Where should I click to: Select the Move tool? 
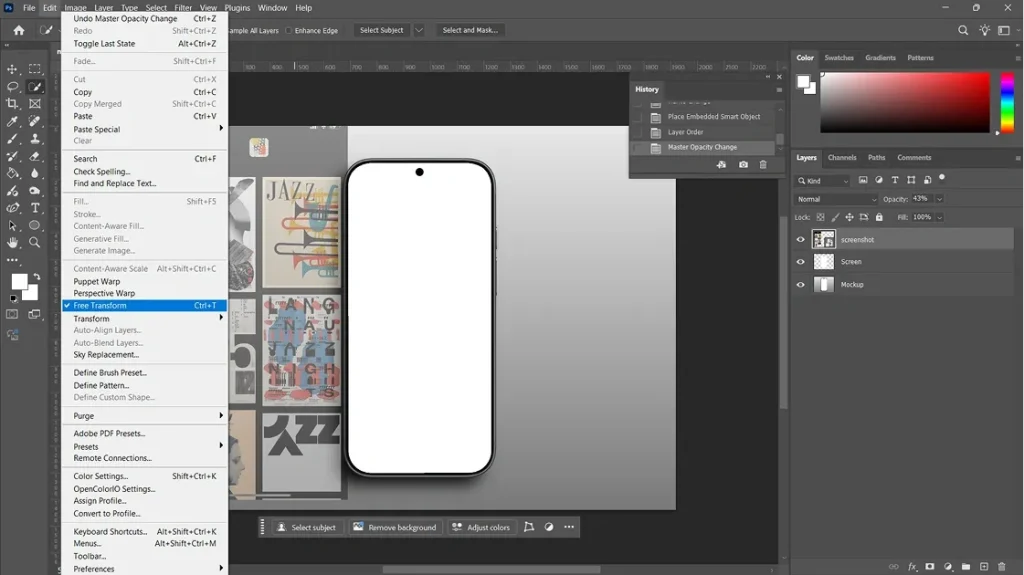coord(12,69)
